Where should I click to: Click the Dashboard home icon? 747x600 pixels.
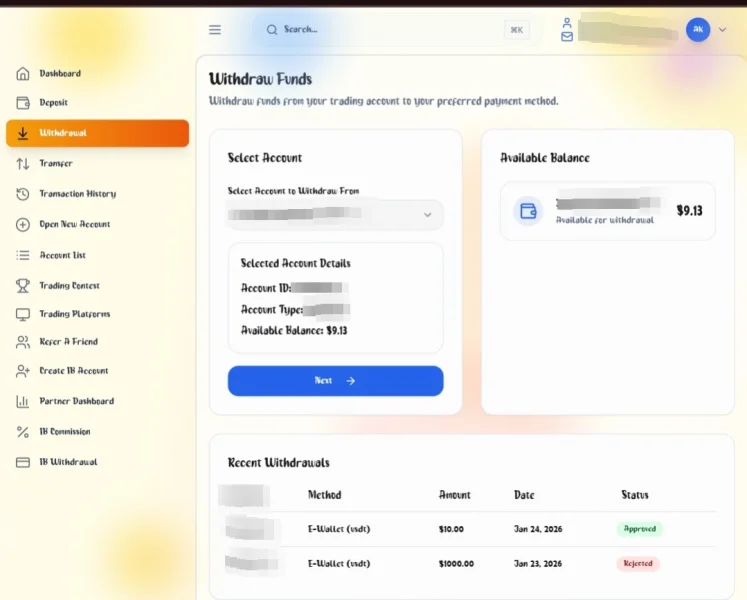(x=22, y=74)
